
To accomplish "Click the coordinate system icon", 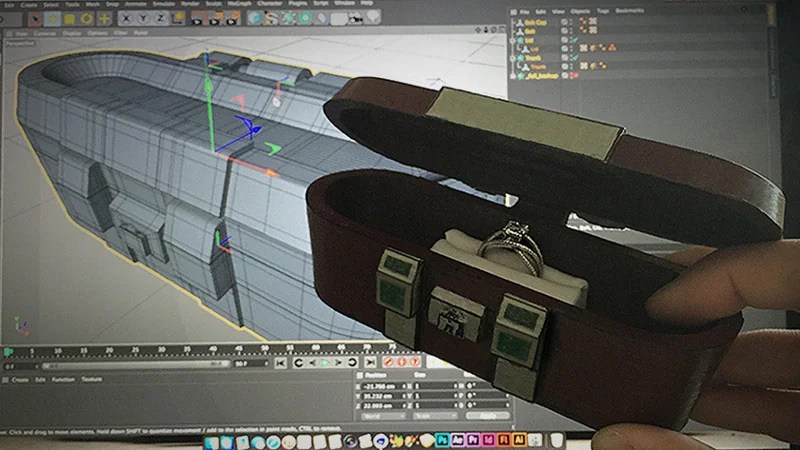I will pyautogui.click(x=178, y=19).
